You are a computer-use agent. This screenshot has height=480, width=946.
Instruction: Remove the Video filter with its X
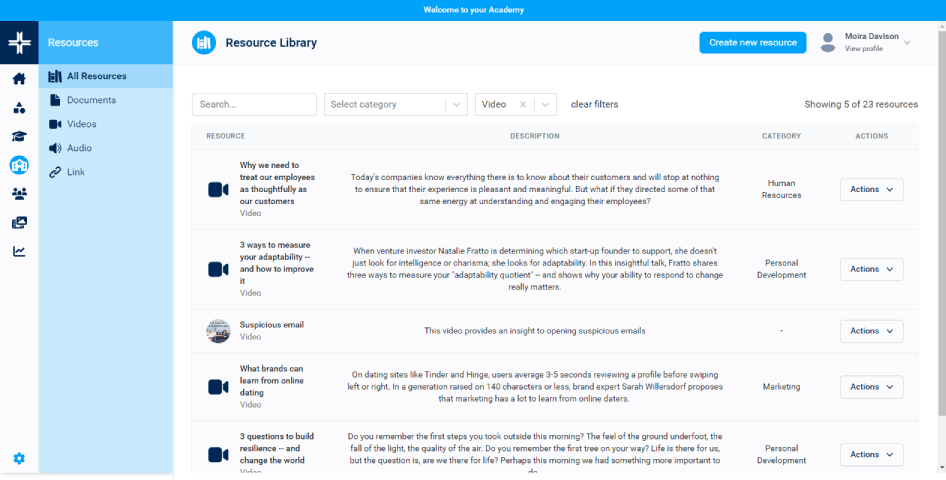(x=523, y=104)
